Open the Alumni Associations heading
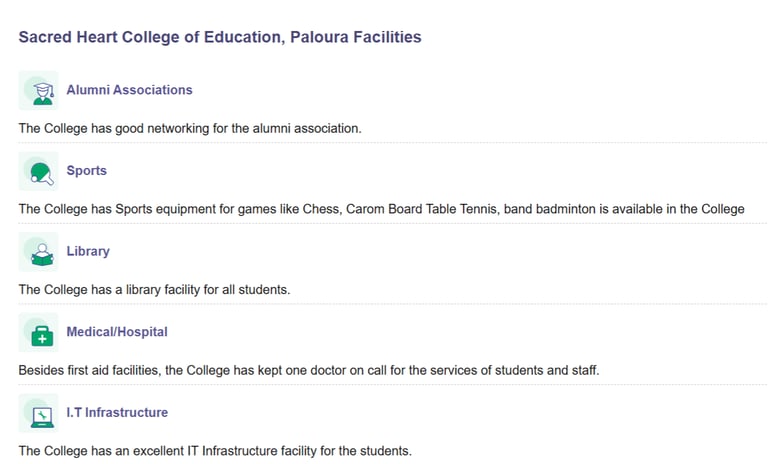 point(129,90)
